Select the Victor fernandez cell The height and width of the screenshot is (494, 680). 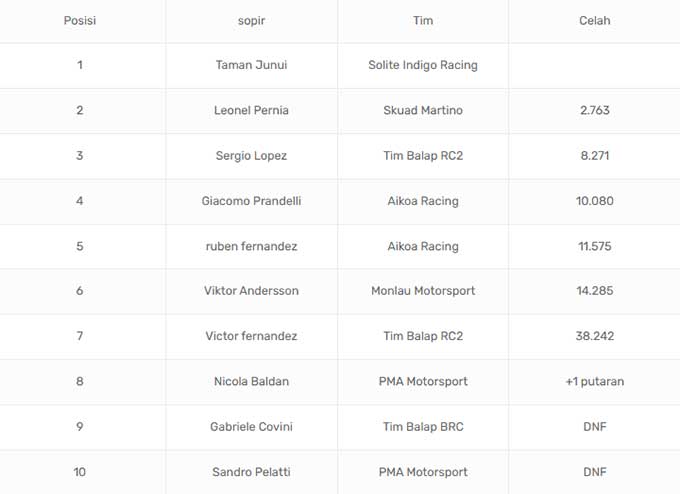pos(251,336)
